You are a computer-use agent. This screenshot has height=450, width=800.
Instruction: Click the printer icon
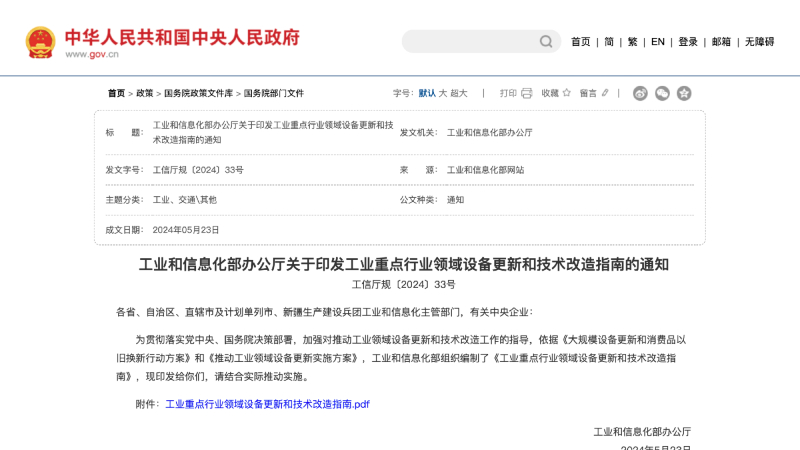(x=527, y=93)
